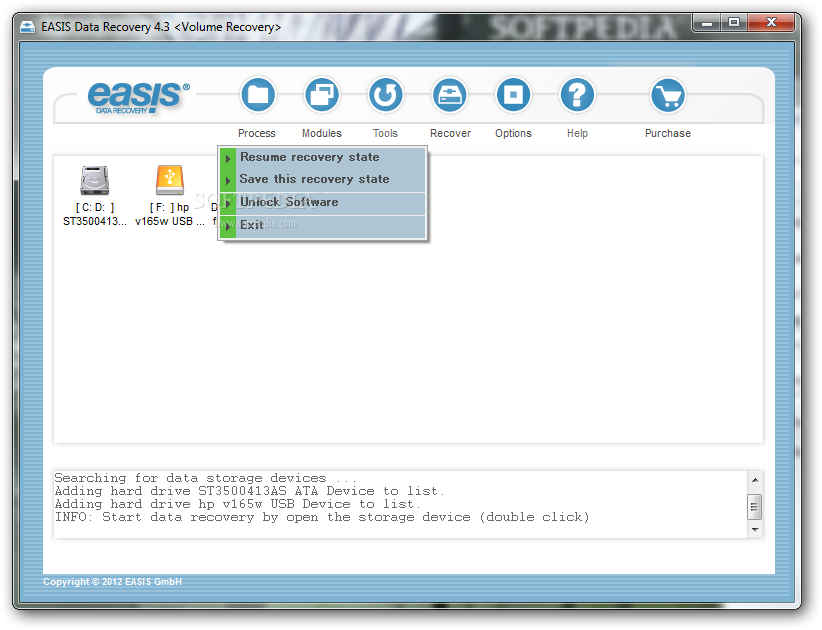Minimize the EASIS Data Recovery window
The height and width of the screenshot is (630, 822).
707,23
